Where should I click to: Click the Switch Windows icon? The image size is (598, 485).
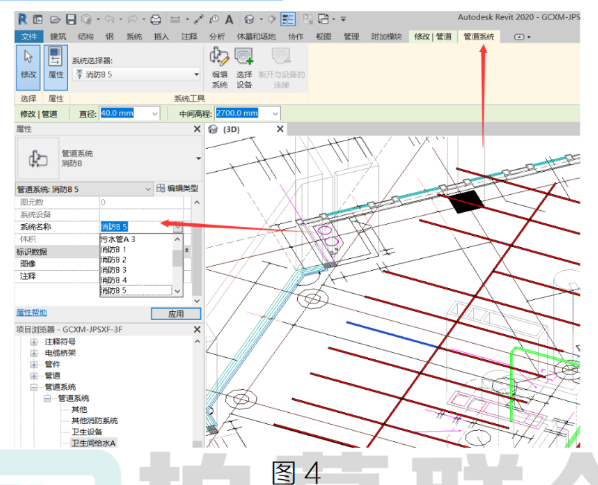coord(323,19)
